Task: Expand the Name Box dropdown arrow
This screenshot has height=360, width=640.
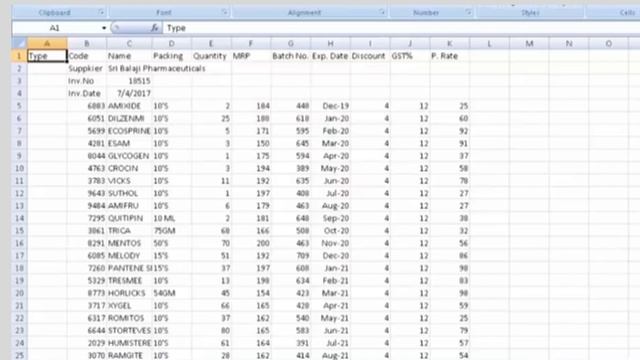Action: tap(104, 28)
